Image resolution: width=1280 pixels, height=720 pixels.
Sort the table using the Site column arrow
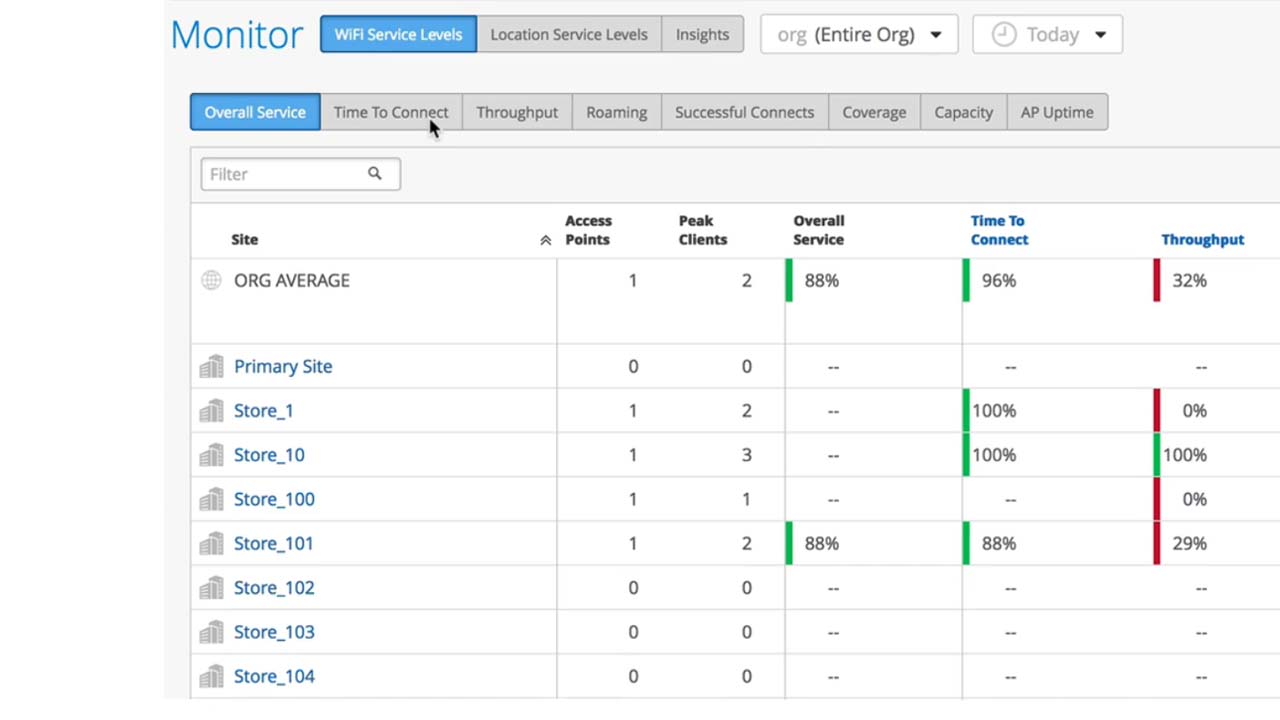[545, 240]
